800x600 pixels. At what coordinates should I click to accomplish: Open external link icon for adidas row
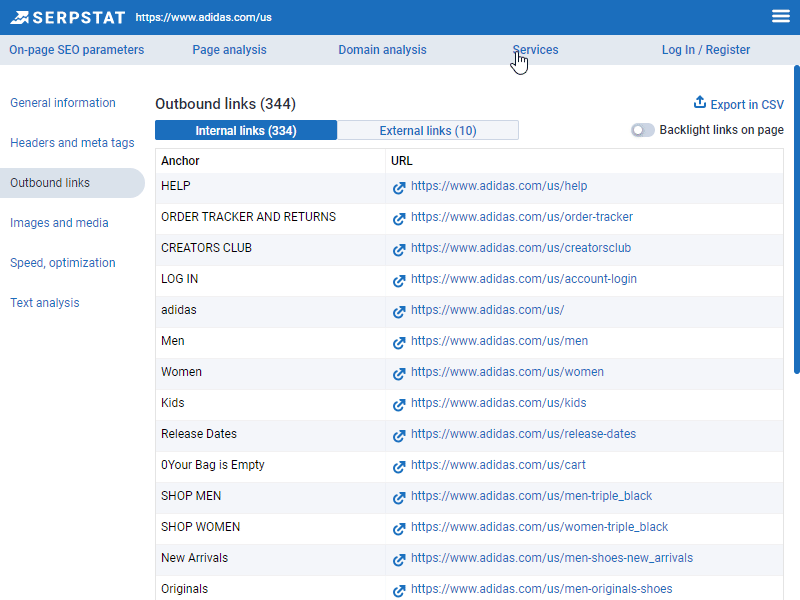pos(399,311)
